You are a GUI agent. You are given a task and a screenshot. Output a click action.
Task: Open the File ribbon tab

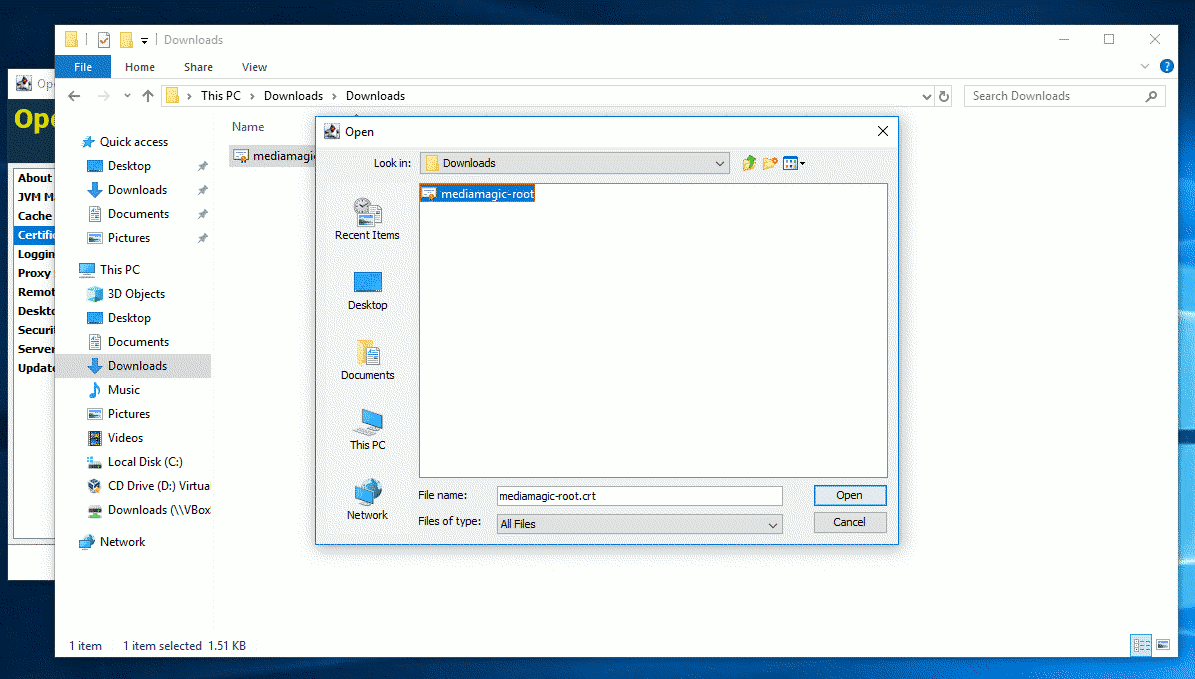[83, 67]
